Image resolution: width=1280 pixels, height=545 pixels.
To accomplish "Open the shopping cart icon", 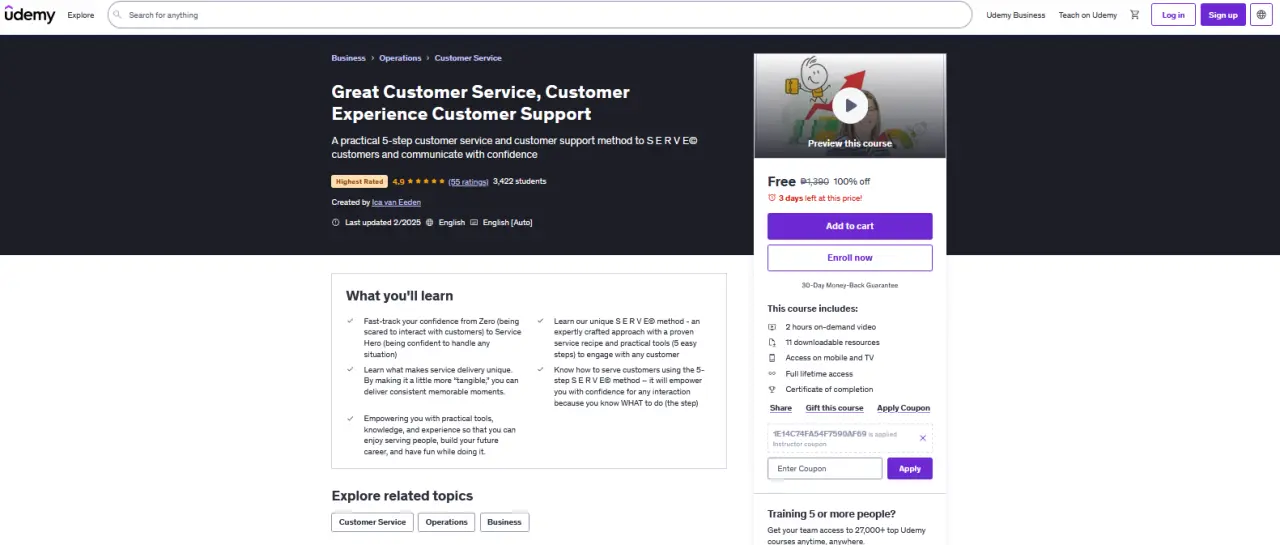I will point(1134,15).
